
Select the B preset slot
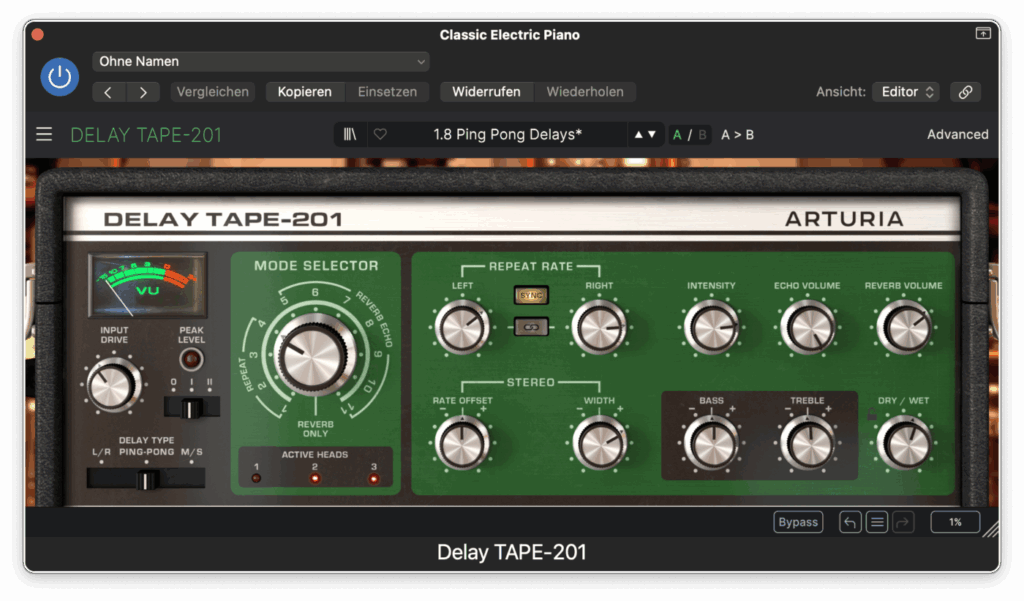(702, 134)
